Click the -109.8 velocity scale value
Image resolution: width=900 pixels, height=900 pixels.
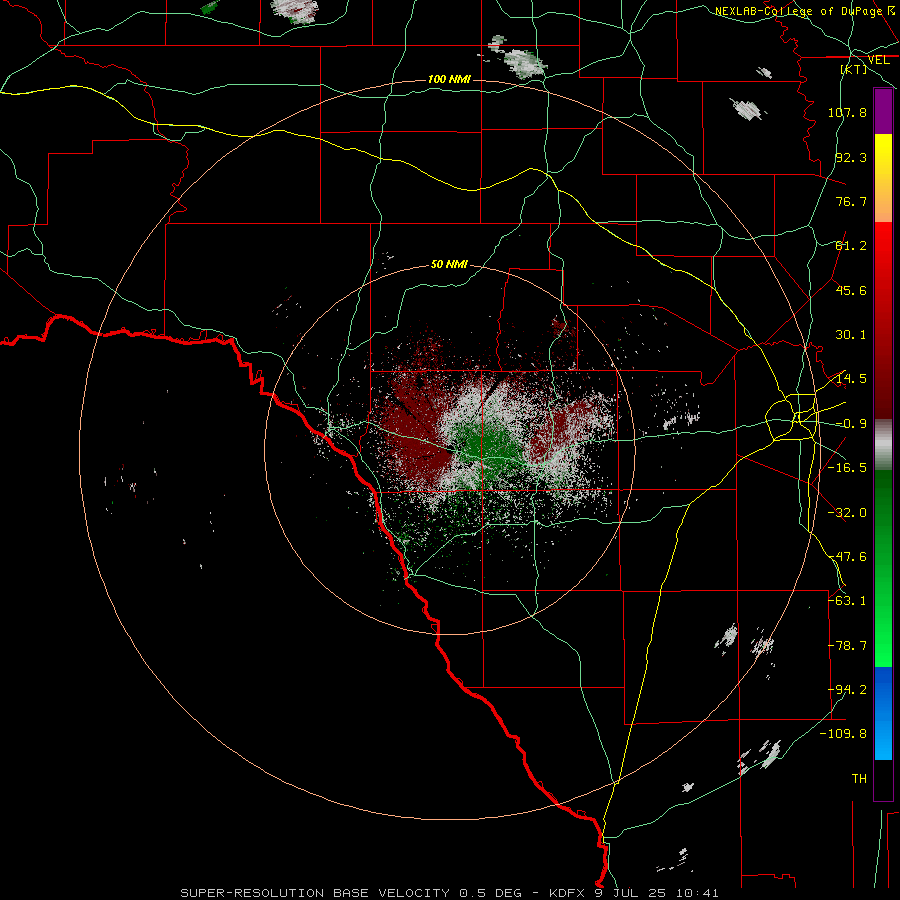pyautogui.click(x=844, y=734)
